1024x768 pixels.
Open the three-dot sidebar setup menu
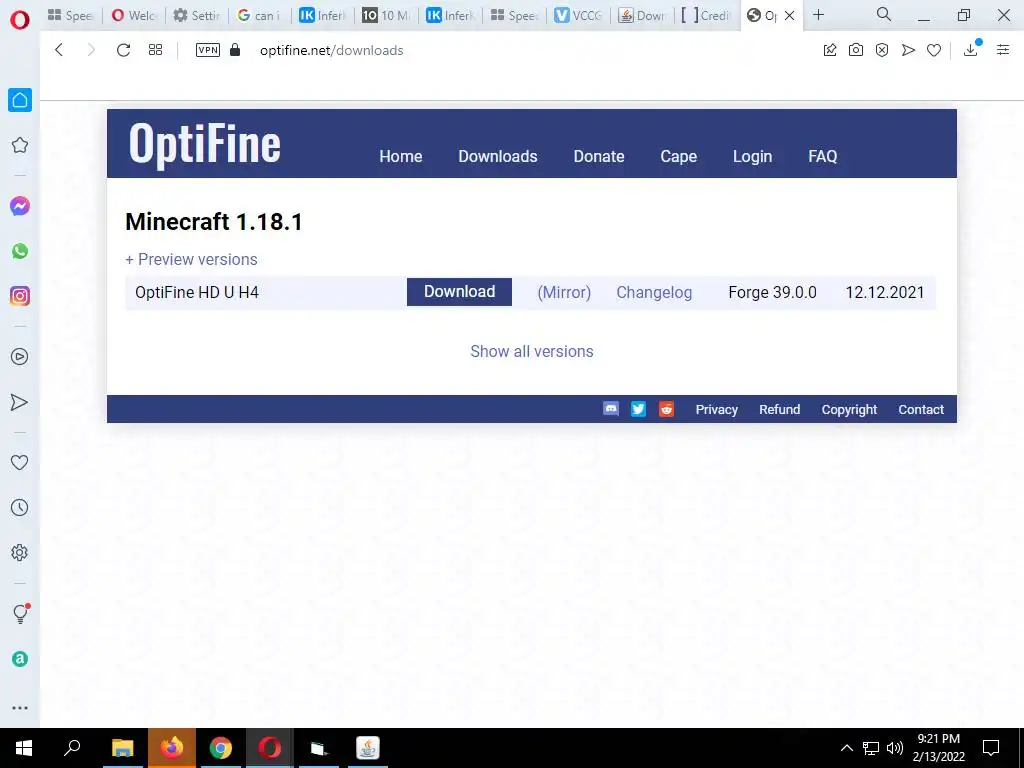(x=20, y=708)
